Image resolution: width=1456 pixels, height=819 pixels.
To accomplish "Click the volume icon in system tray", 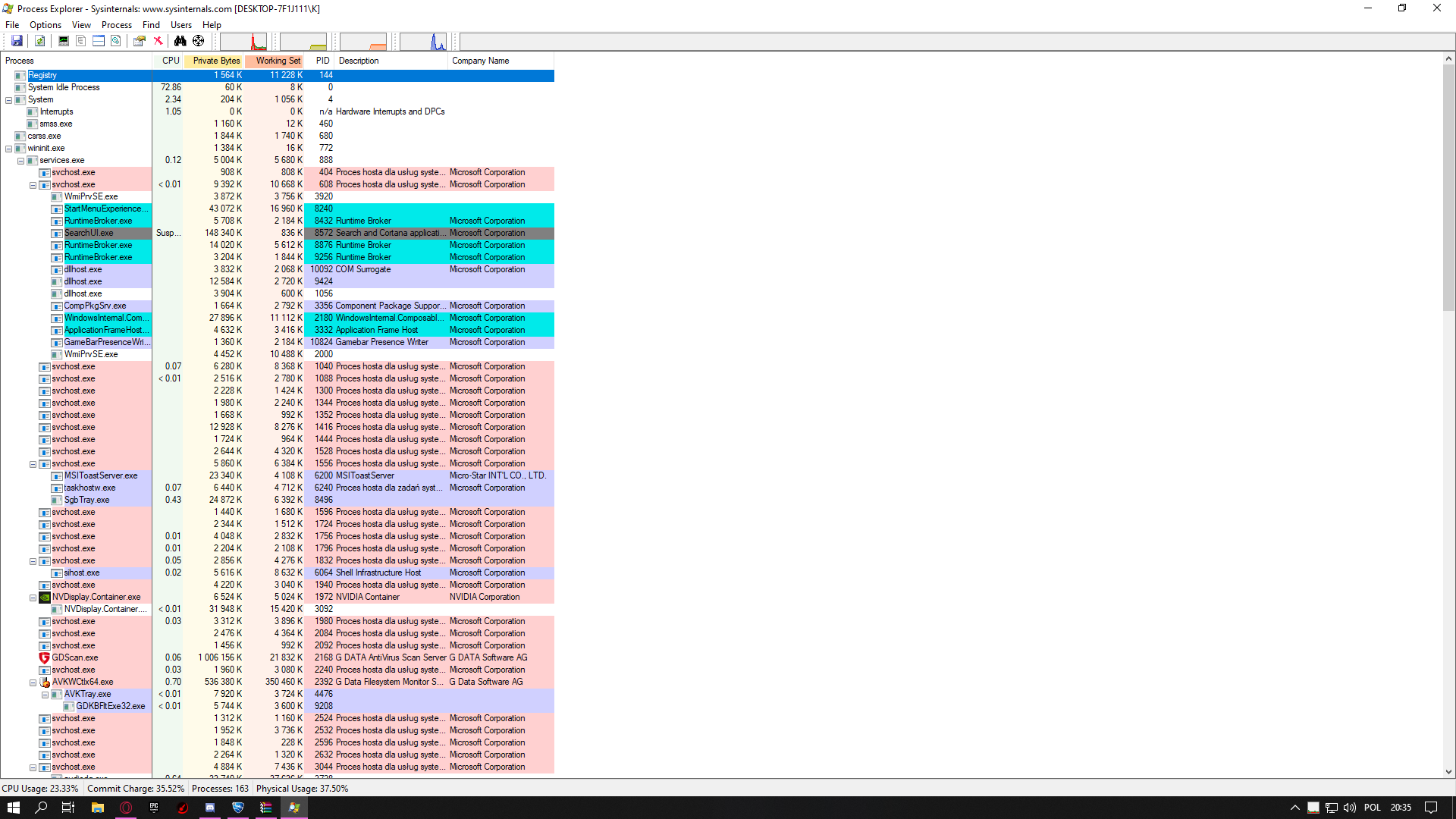I will pos(1350,808).
